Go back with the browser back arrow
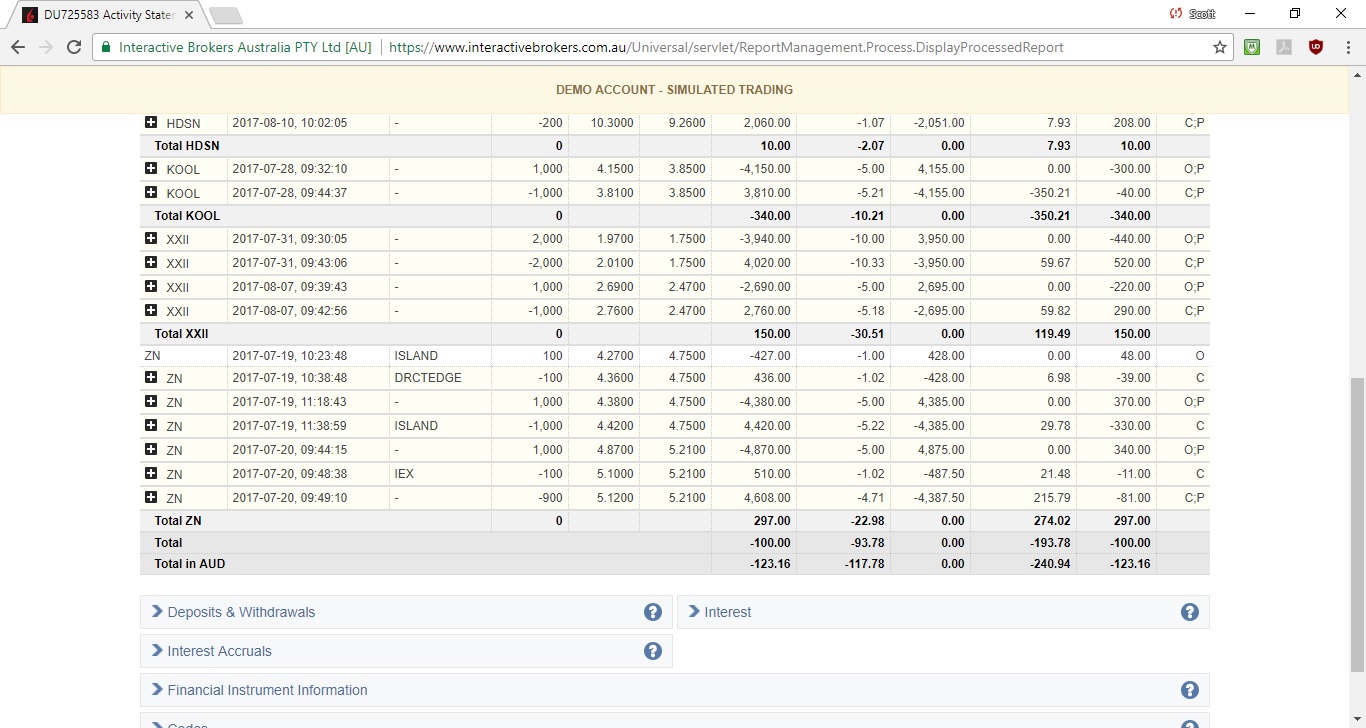Screen dimensions: 1366x728 pos(18,47)
